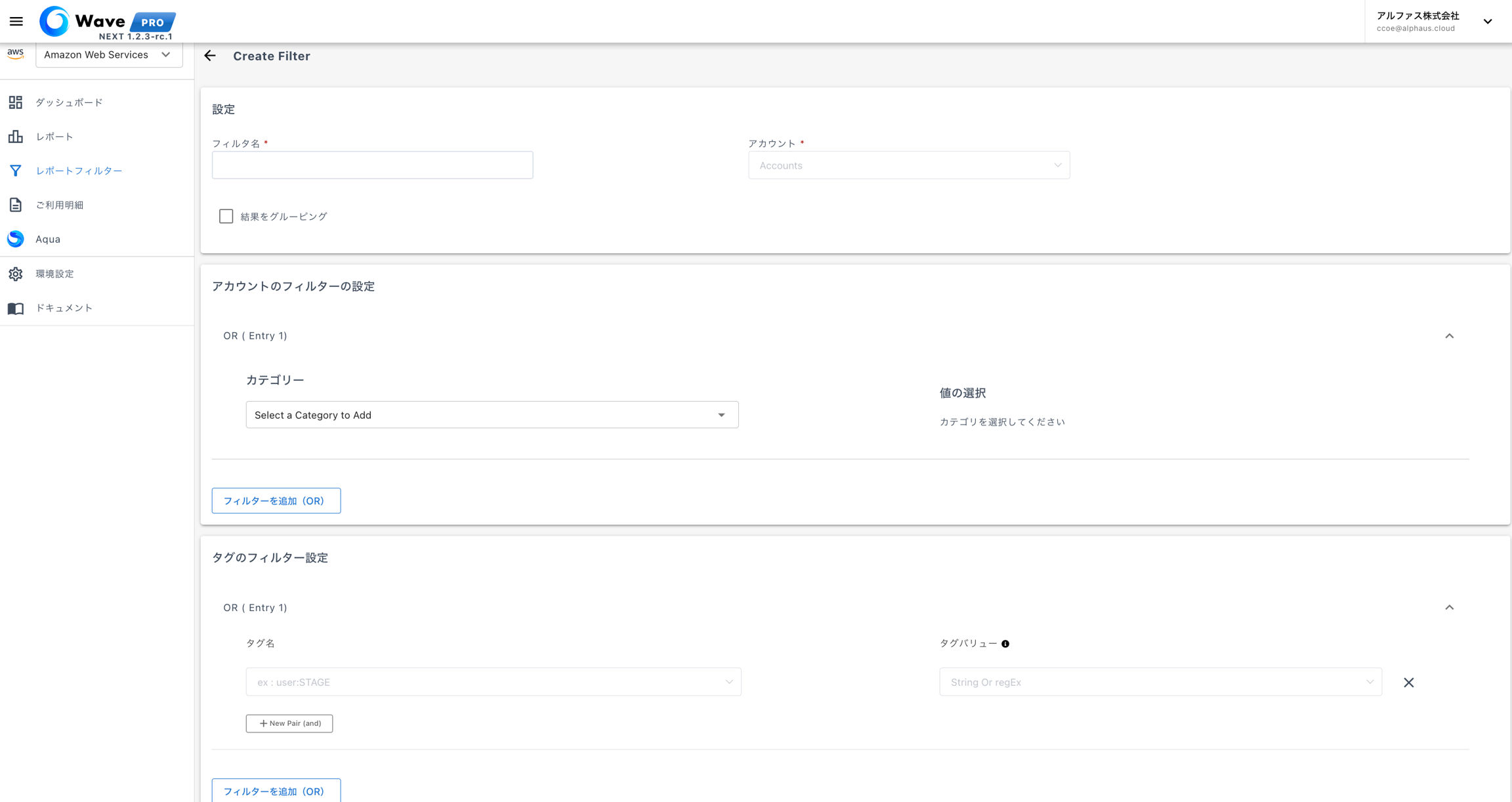Click the settings gear icon
Viewport: 1512px width, 802px height.
(16, 274)
